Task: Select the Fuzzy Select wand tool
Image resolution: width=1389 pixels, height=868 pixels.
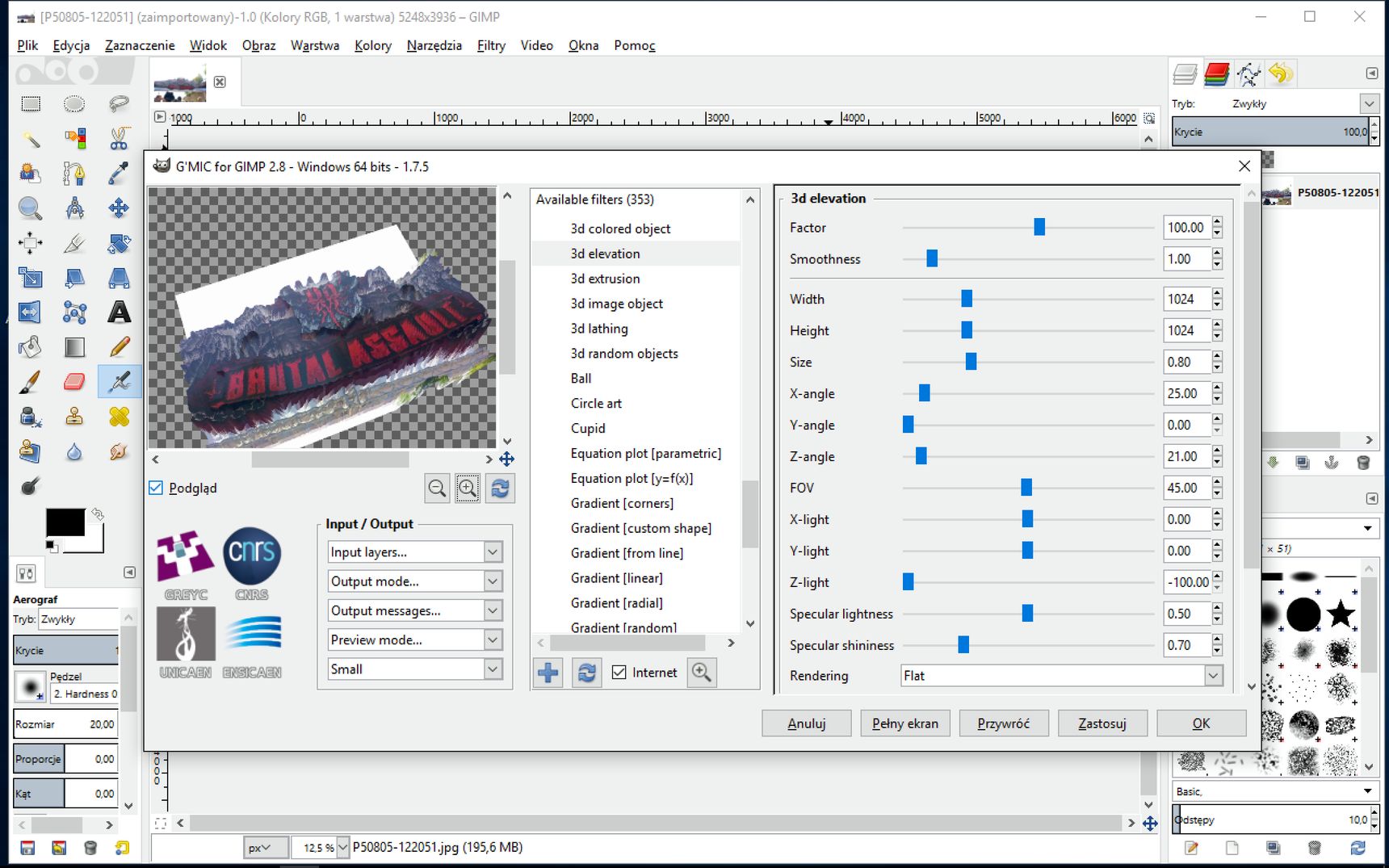Action: (x=31, y=139)
